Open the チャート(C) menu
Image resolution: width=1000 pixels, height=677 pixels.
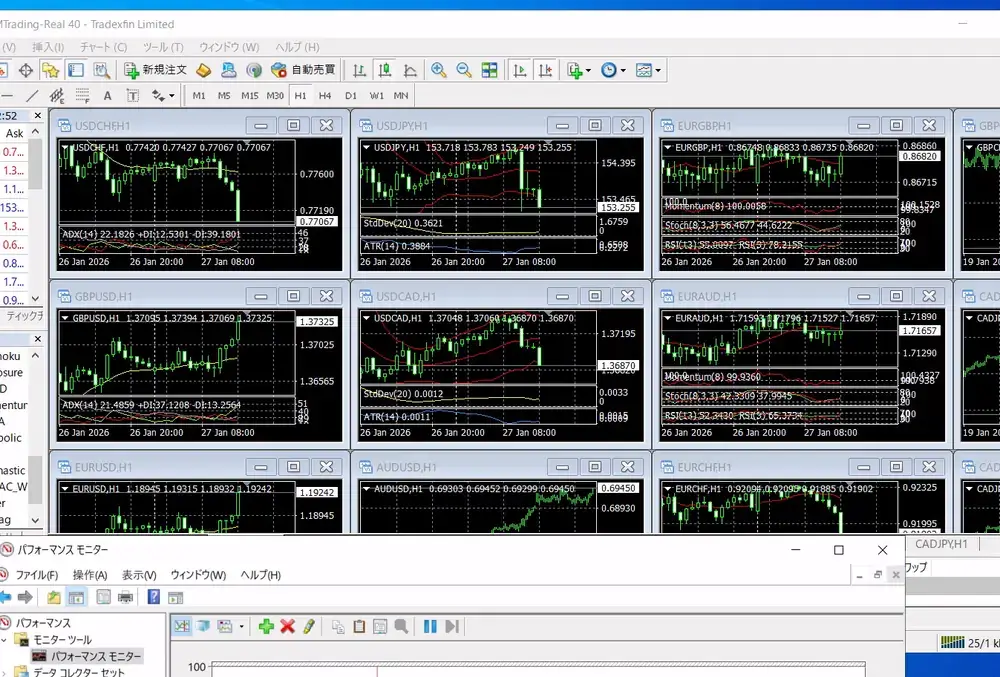[103, 47]
